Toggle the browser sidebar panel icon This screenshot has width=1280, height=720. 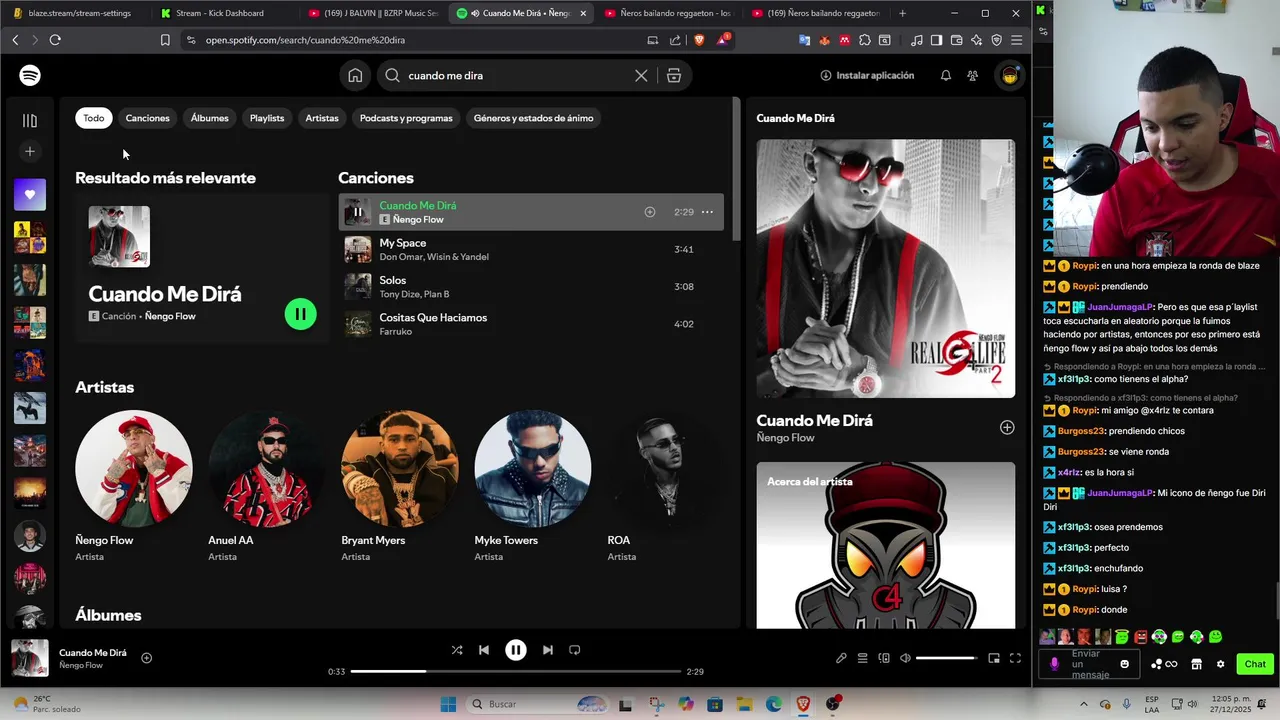[x=936, y=40]
